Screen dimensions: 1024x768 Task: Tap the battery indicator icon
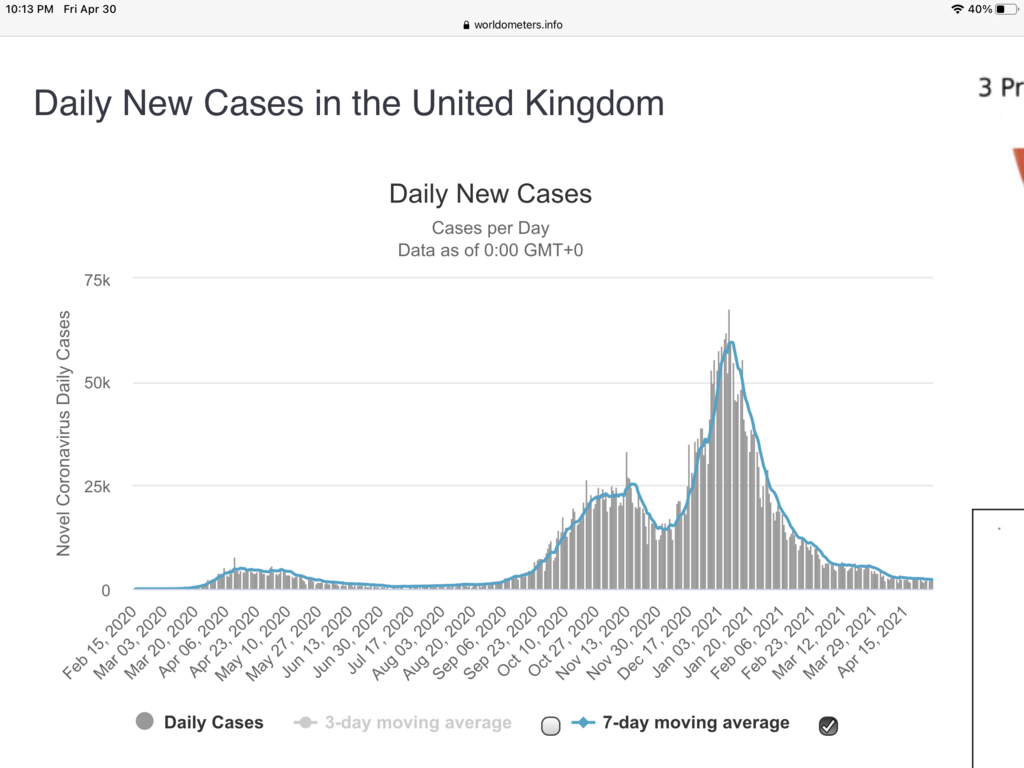click(x=1006, y=9)
